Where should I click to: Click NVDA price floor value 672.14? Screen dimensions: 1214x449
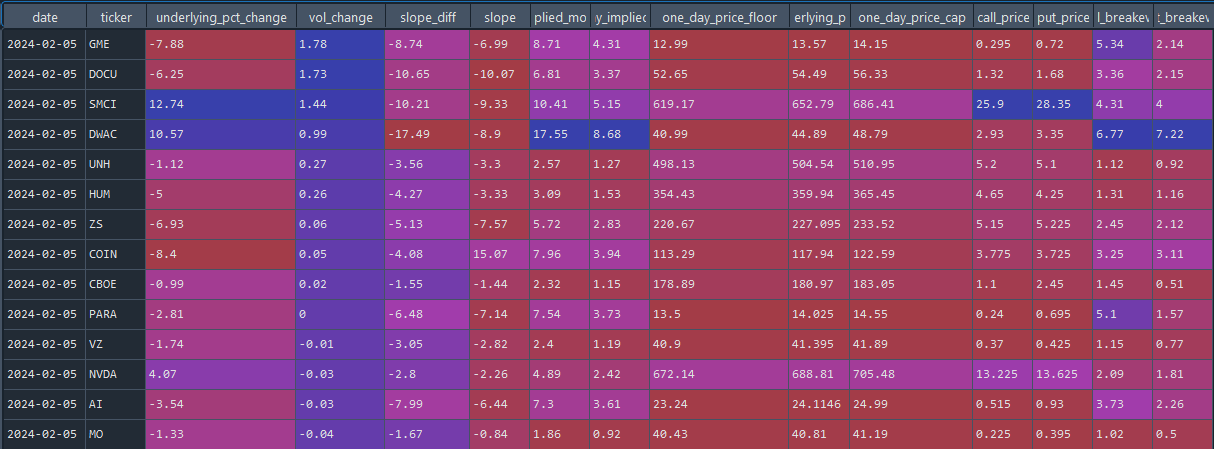(x=719, y=375)
